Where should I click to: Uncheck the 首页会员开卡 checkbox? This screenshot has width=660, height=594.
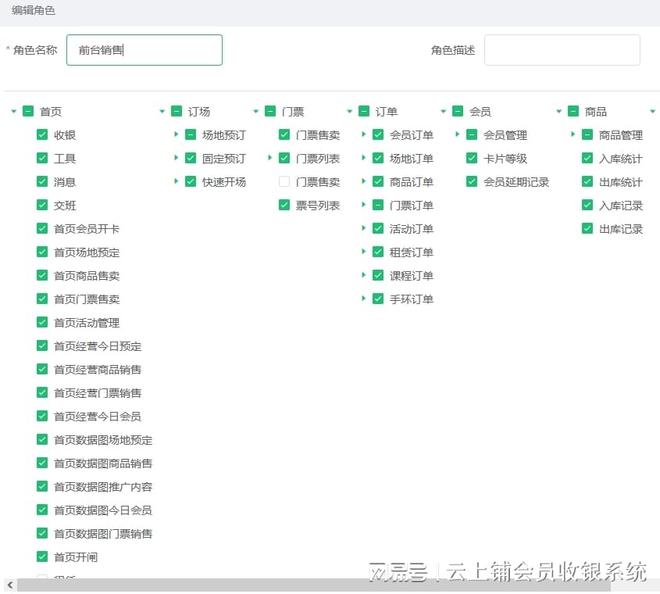tap(42, 229)
